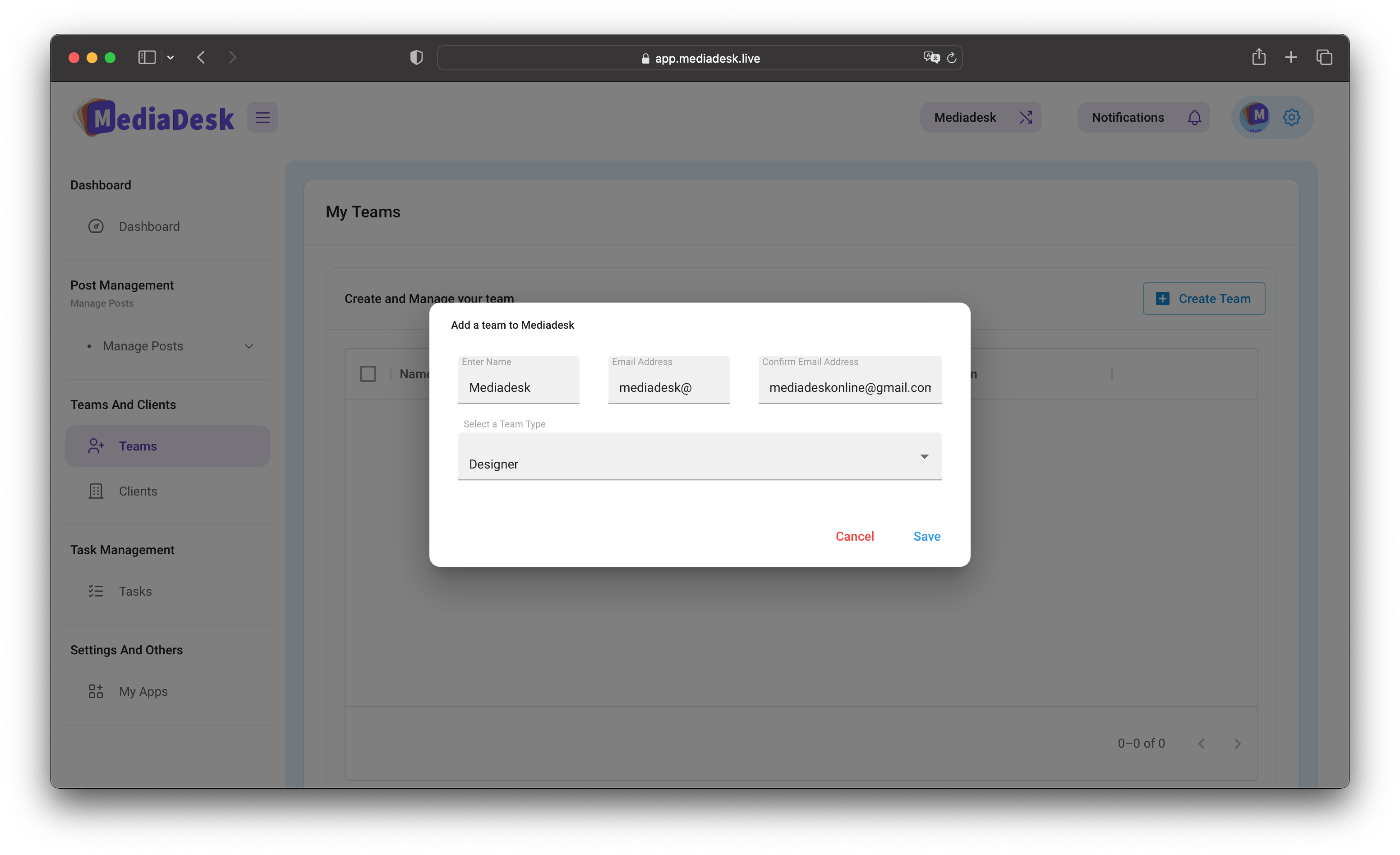Toggle the select-all checkbox in teams table
The height and width of the screenshot is (855, 1400).
point(368,374)
